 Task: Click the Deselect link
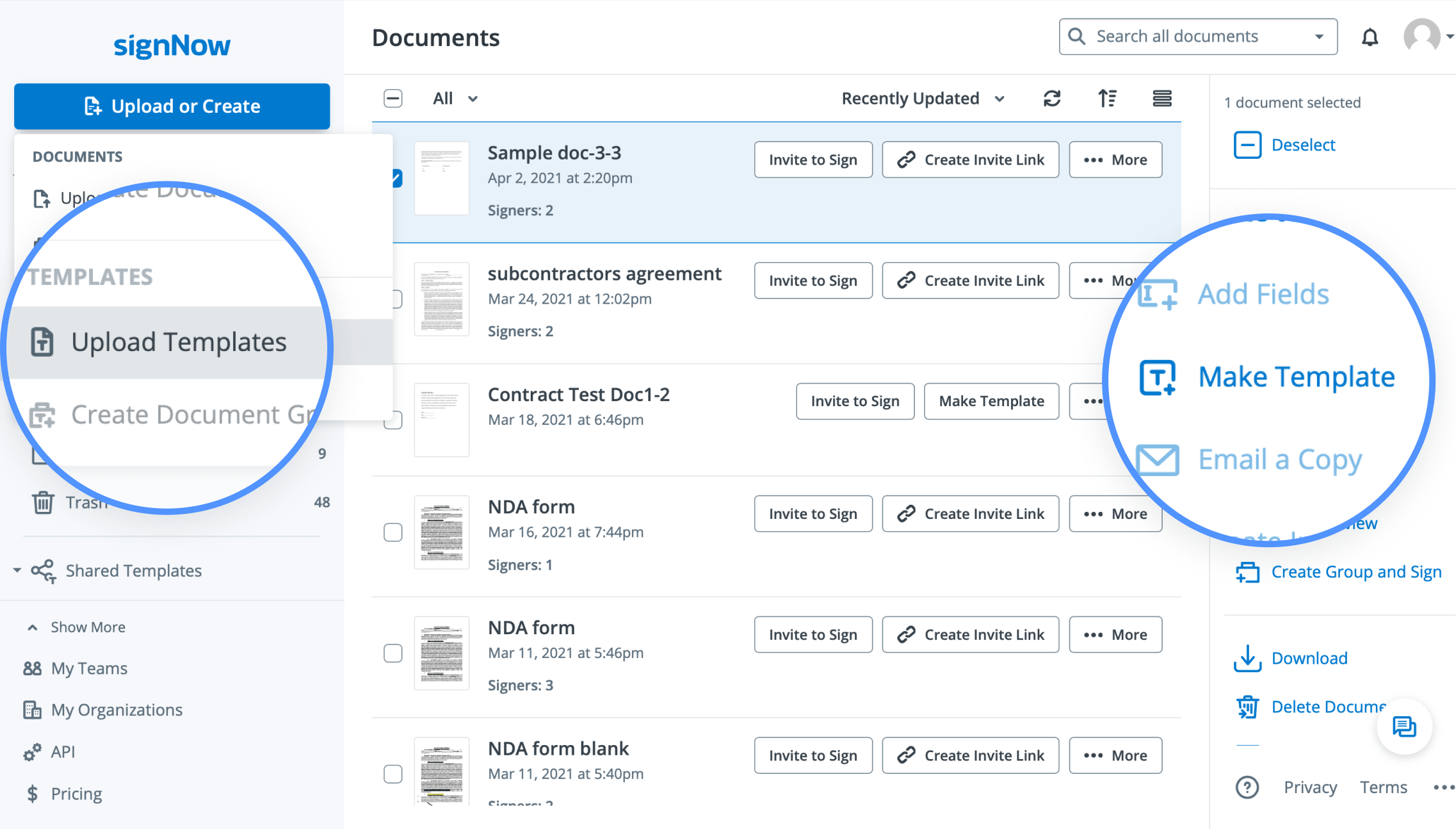click(x=1302, y=145)
